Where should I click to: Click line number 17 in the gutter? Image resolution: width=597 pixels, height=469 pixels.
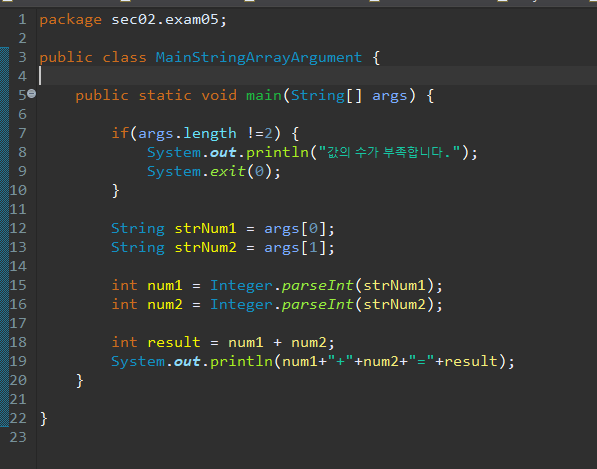[x=18, y=324]
